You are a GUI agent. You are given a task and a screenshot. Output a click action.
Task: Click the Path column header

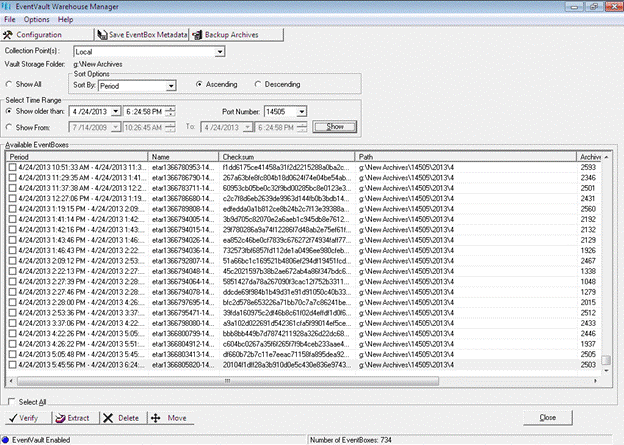466,157
